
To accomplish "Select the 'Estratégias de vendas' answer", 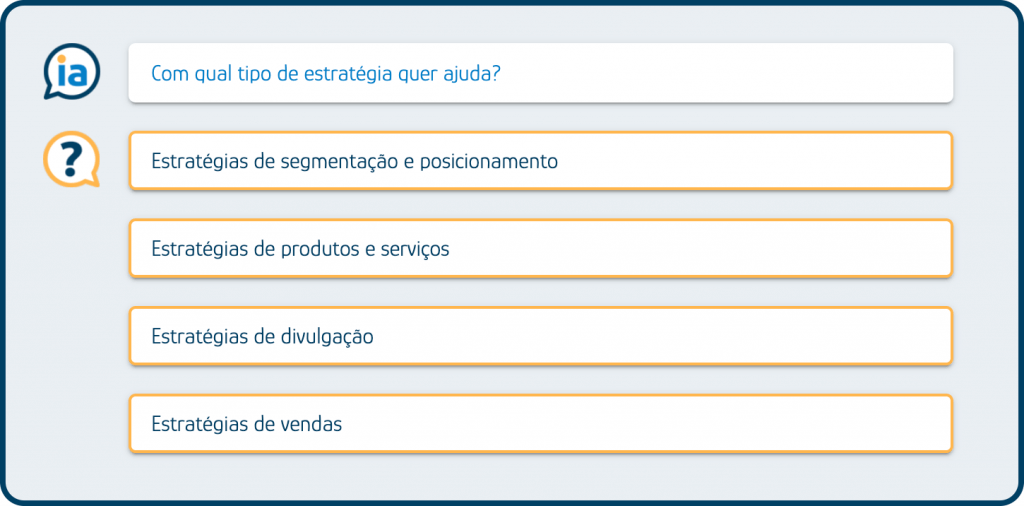I will coord(540,424).
